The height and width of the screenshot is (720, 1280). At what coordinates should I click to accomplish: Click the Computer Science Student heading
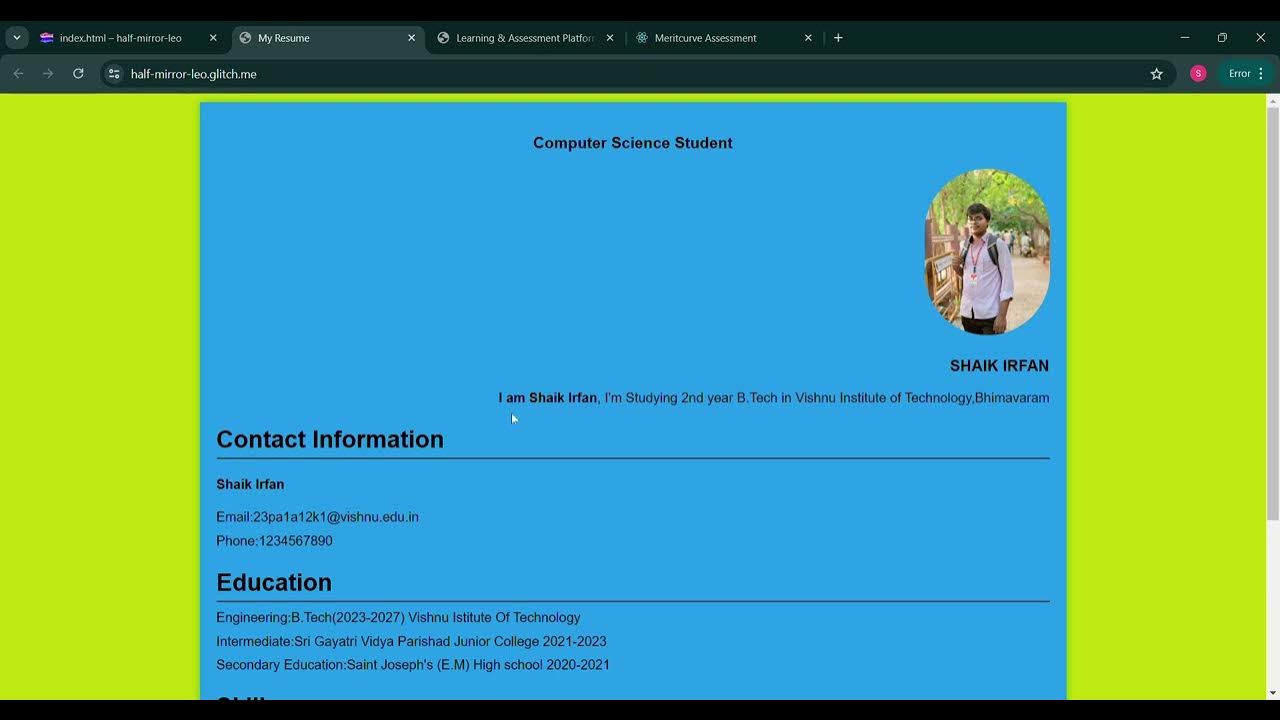633,143
